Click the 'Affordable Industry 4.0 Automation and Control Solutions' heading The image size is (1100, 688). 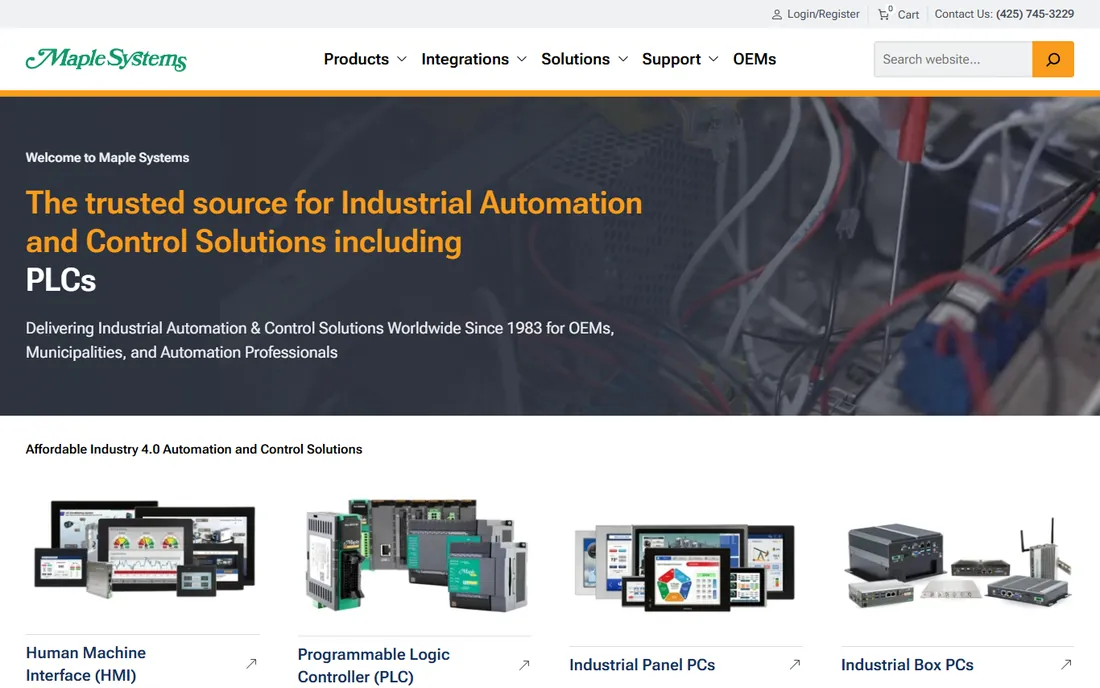(194, 450)
